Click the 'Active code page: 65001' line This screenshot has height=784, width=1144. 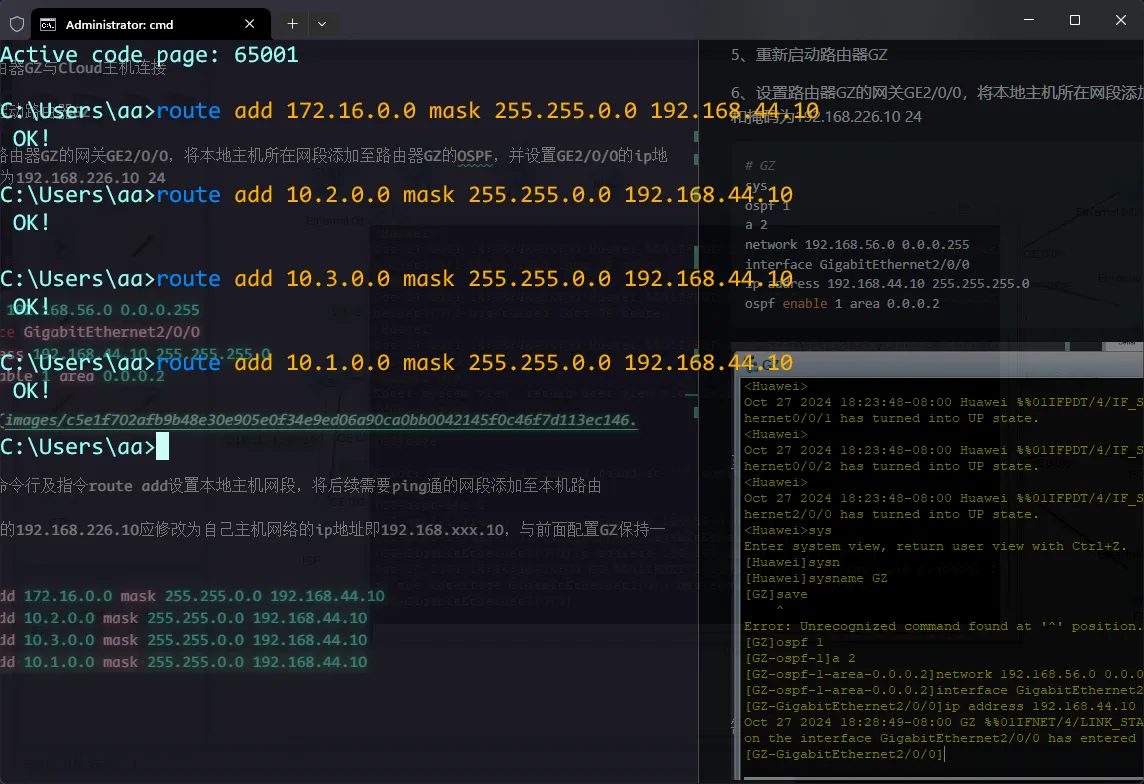point(150,55)
